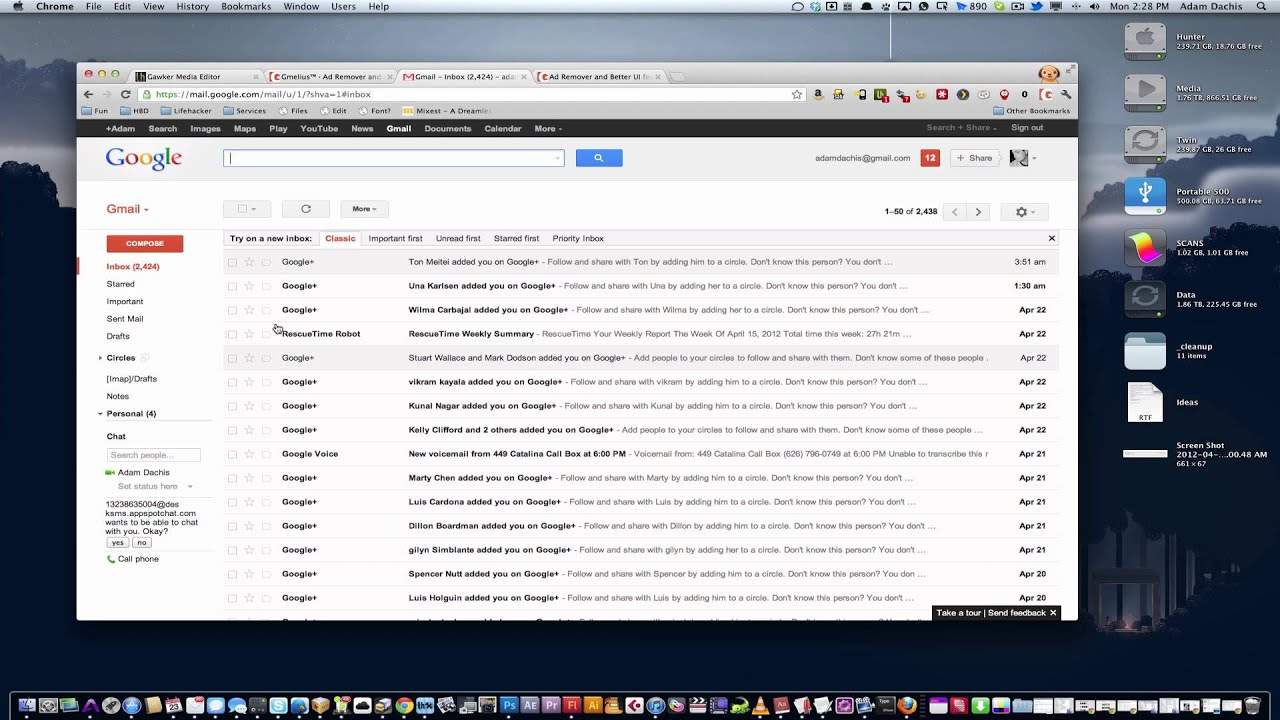1280x720 pixels.
Task: Open the Hunter drive on desktop
Action: click(1145, 41)
